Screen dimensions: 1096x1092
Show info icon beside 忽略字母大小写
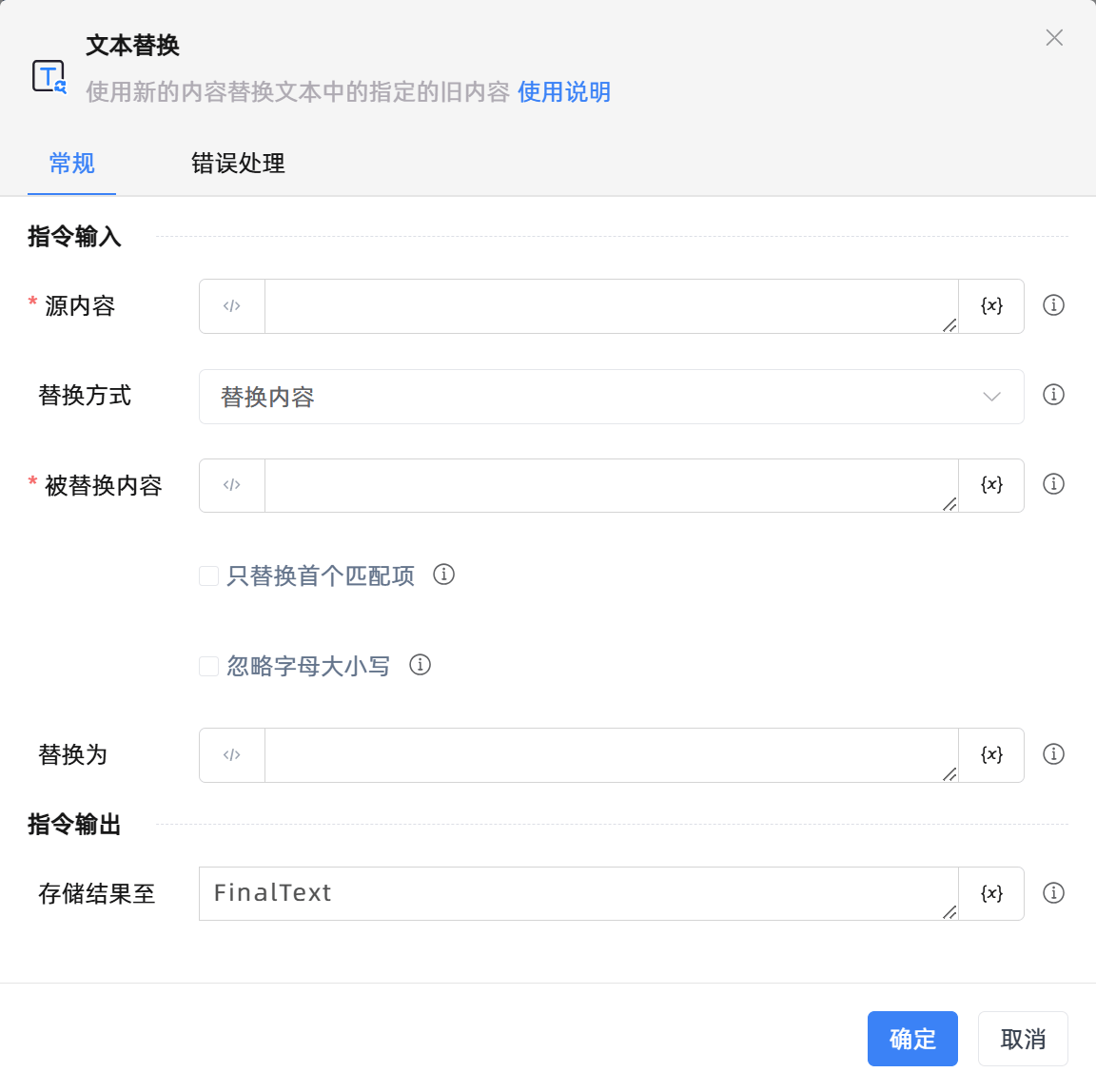click(x=420, y=665)
